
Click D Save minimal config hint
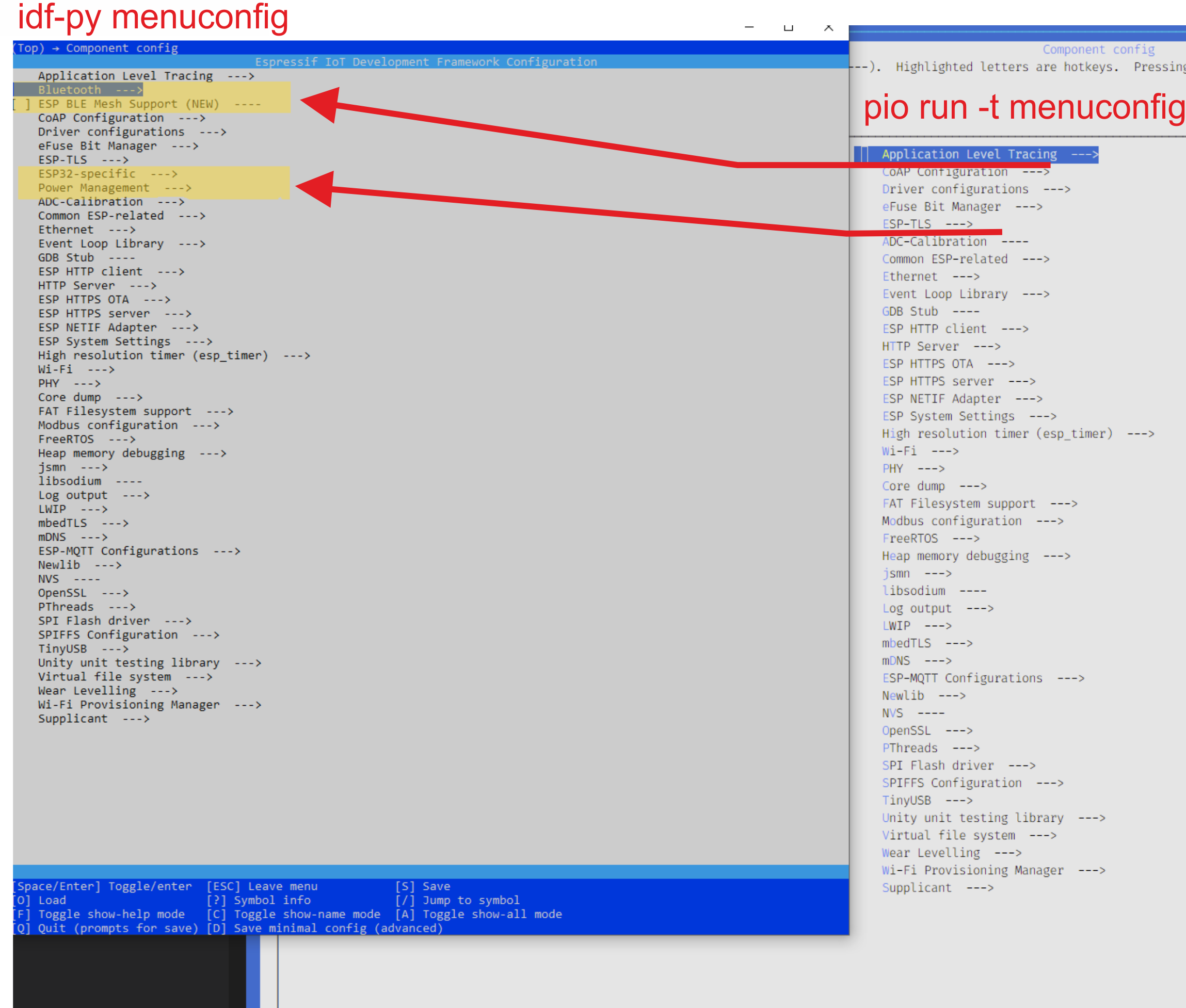(x=325, y=928)
